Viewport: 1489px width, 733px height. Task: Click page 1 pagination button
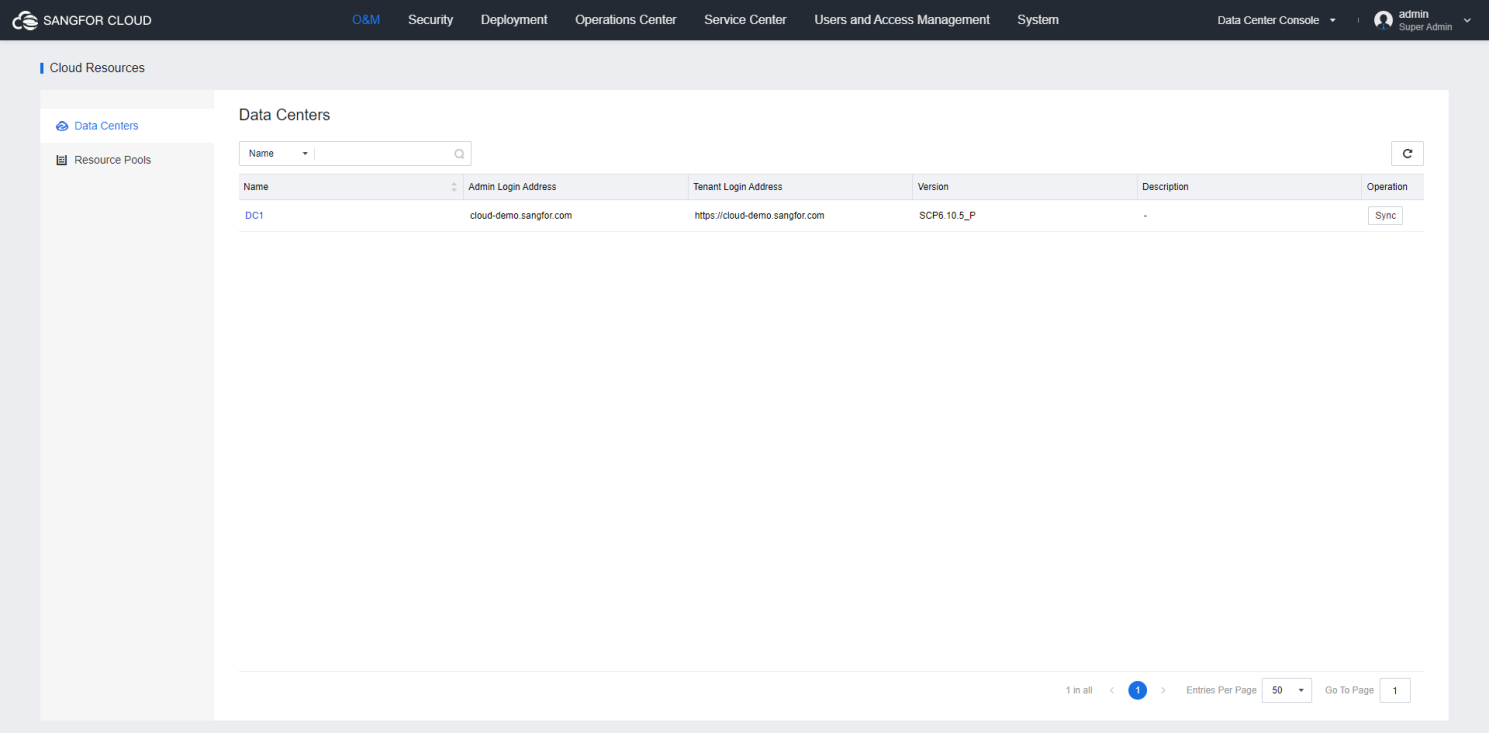1137,691
